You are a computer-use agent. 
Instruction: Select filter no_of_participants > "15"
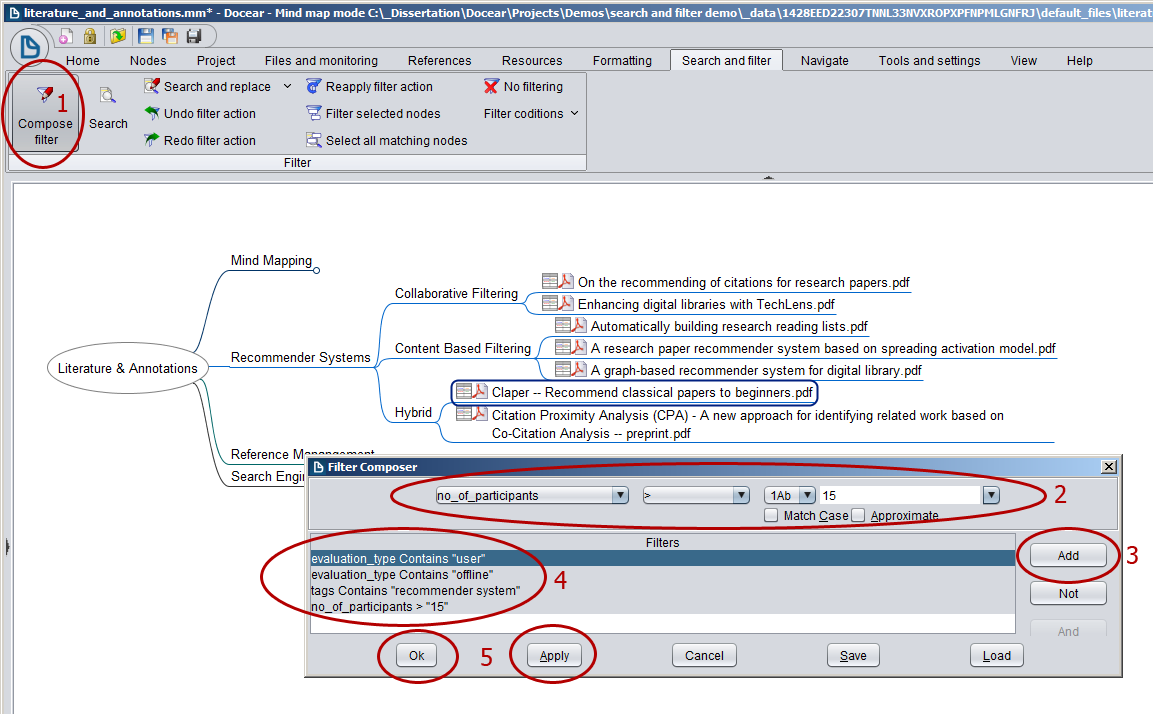pos(663,607)
